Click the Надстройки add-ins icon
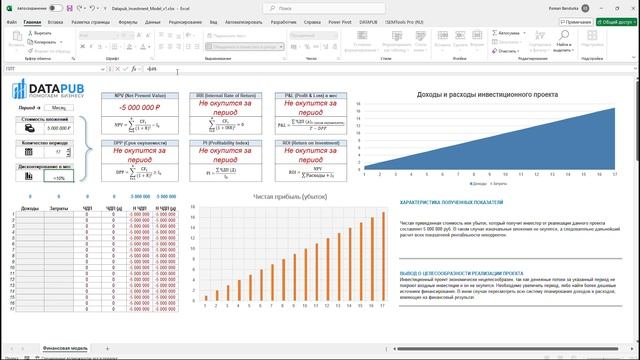The height and width of the screenshot is (360, 640). 592,36
